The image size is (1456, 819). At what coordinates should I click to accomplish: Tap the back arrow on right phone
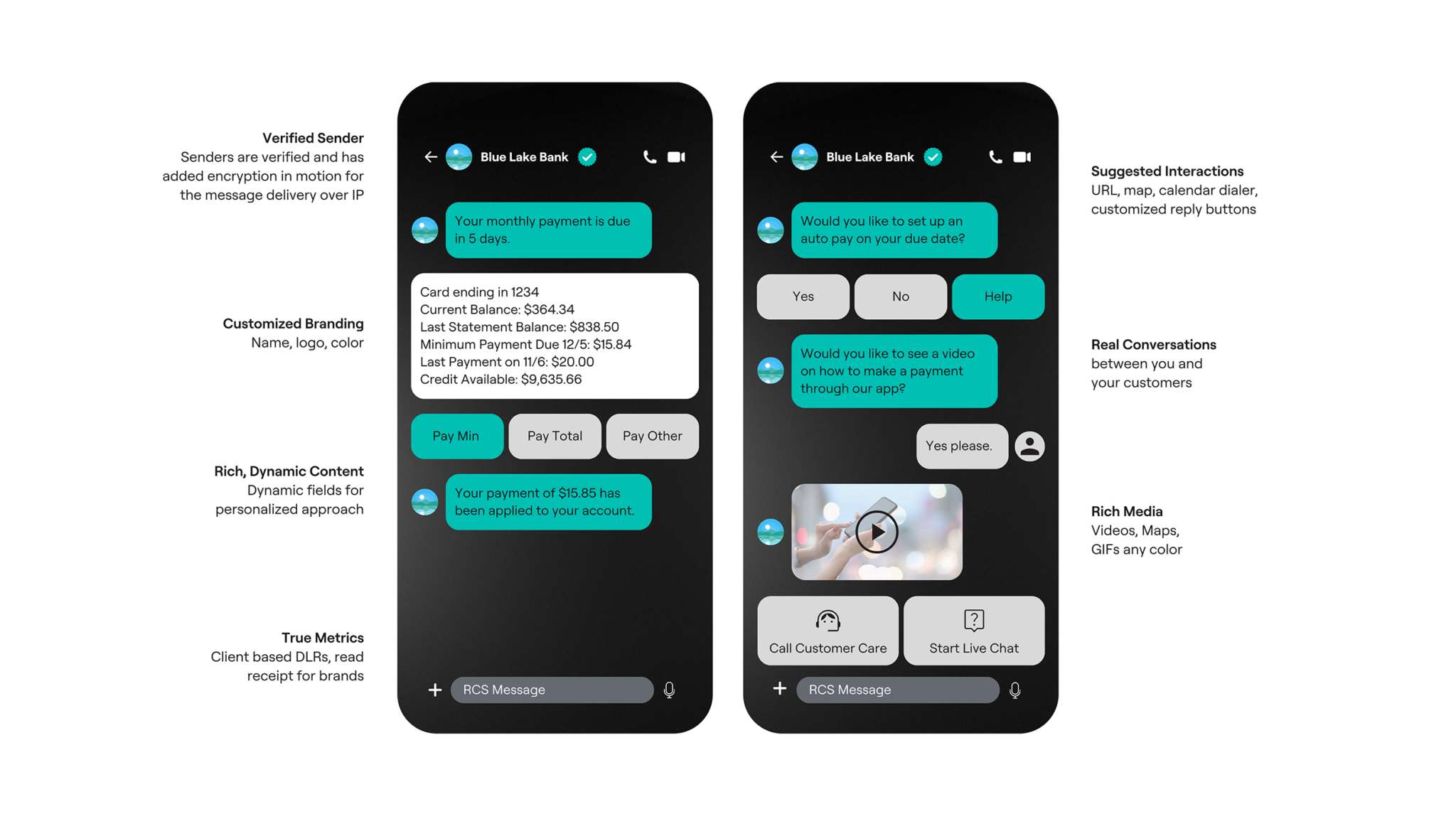(780, 156)
